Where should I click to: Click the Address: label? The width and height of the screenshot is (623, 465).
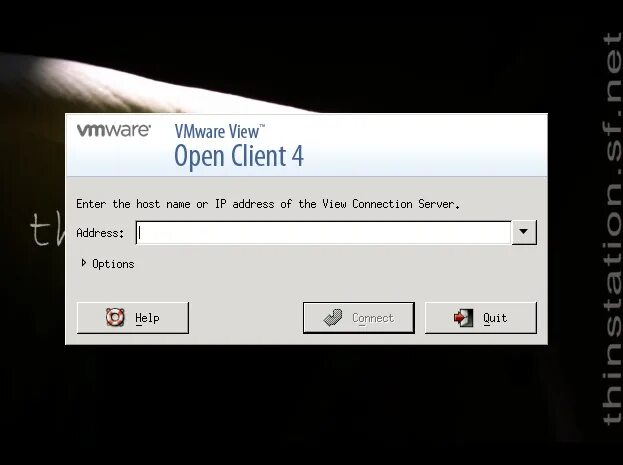point(100,232)
